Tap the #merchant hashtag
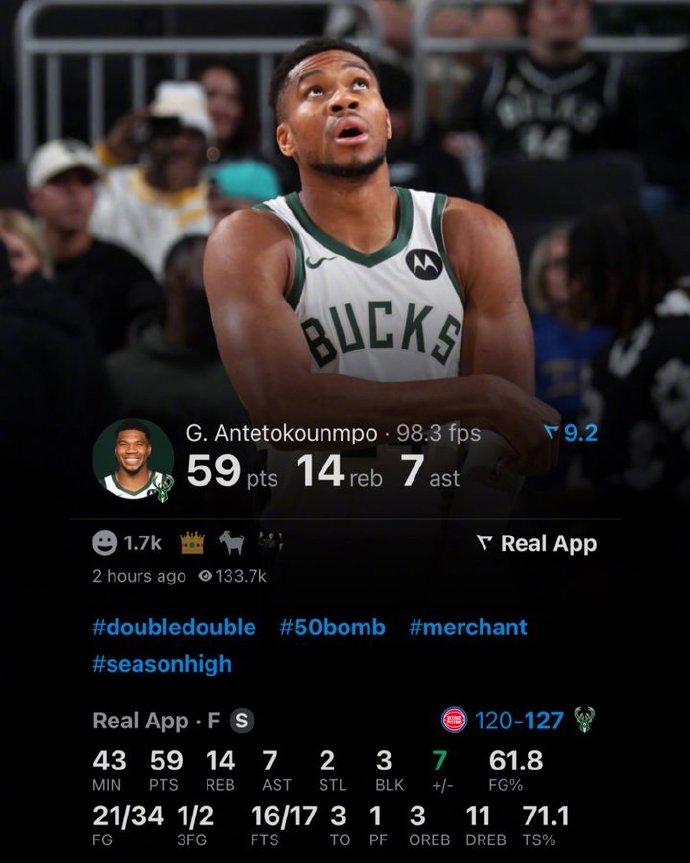 coord(468,627)
